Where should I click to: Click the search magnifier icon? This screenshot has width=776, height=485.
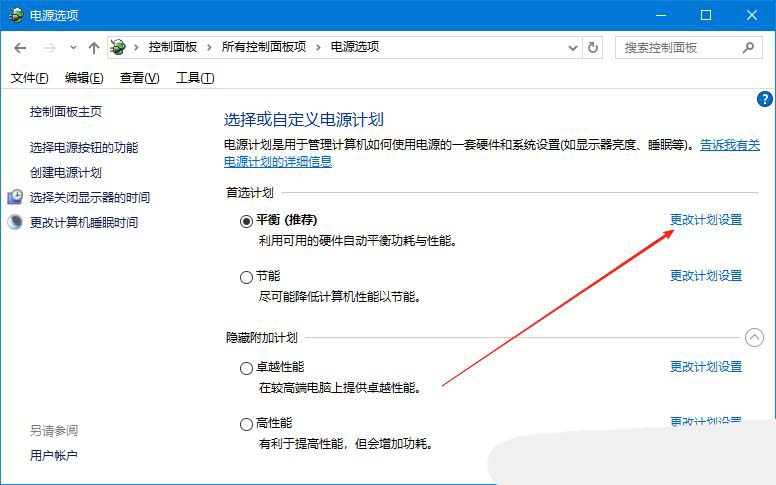point(748,48)
